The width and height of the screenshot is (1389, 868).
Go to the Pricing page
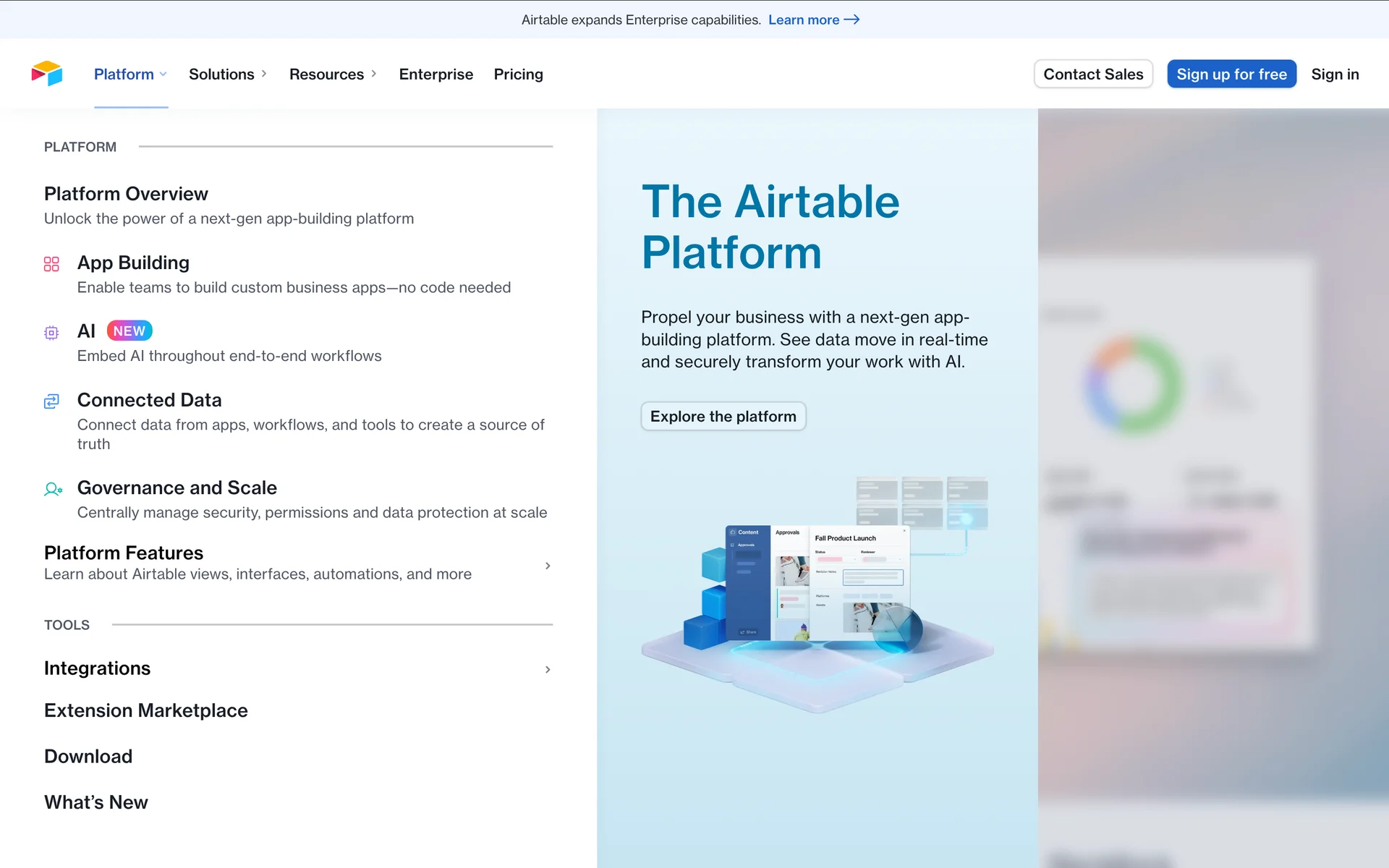coord(518,75)
